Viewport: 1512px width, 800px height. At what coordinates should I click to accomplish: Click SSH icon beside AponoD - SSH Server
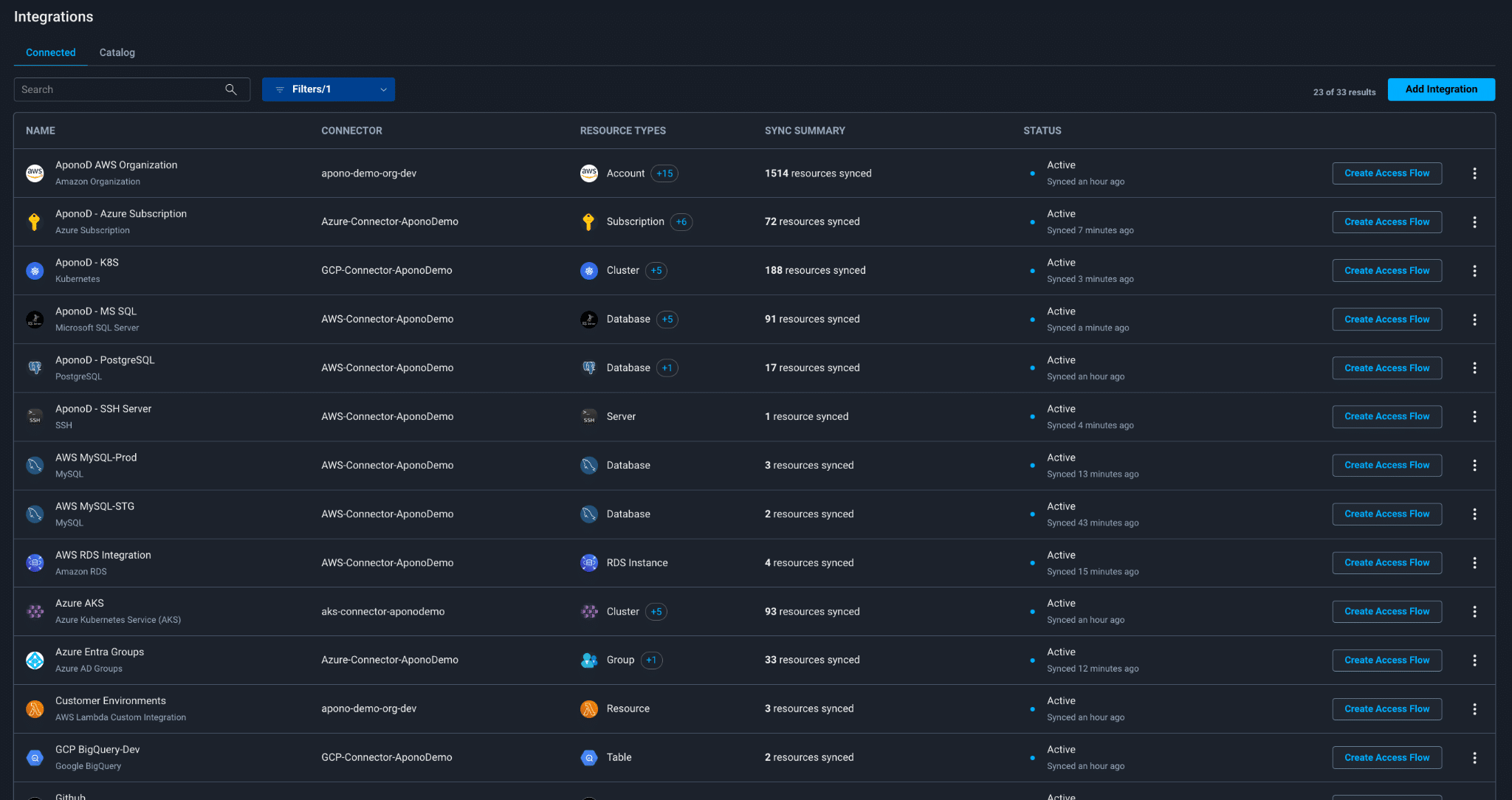pos(35,417)
